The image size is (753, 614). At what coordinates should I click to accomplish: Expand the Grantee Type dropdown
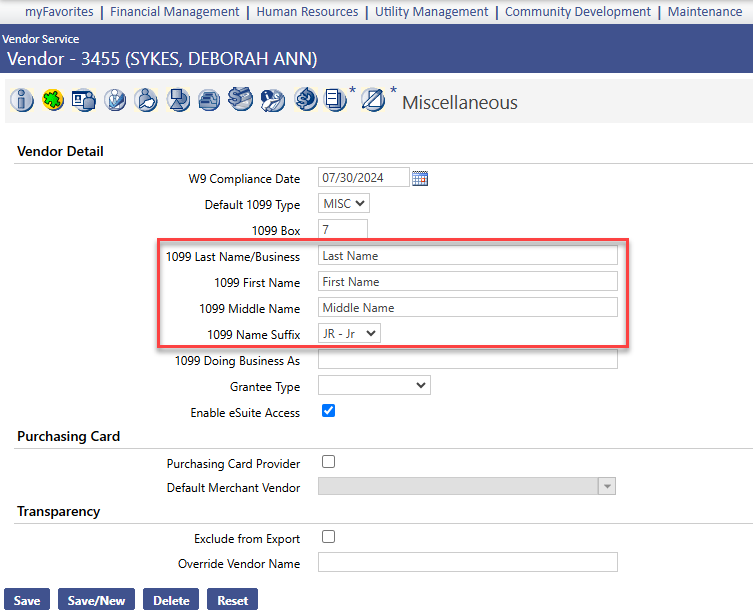pos(374,385)
